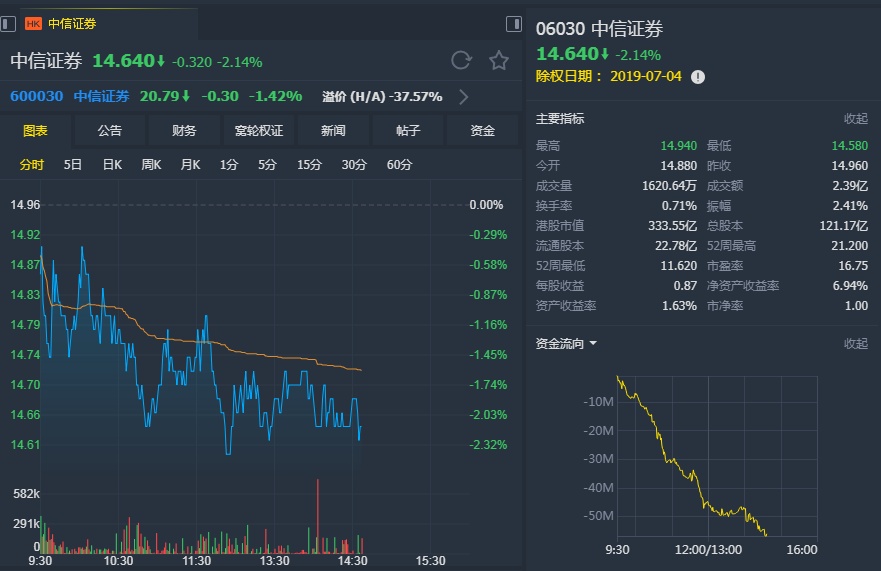Collapse the 主要指标 section

tap(855, 118)
